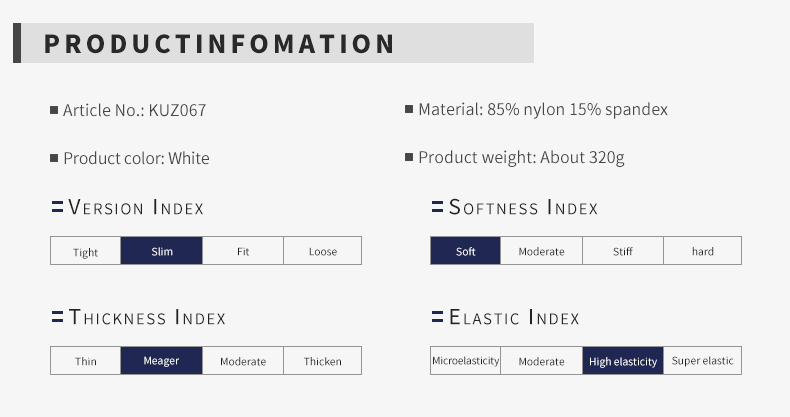Select the Stiff softness option
Image resolution: width=790 pixels, height=417 pixels.
623,251
